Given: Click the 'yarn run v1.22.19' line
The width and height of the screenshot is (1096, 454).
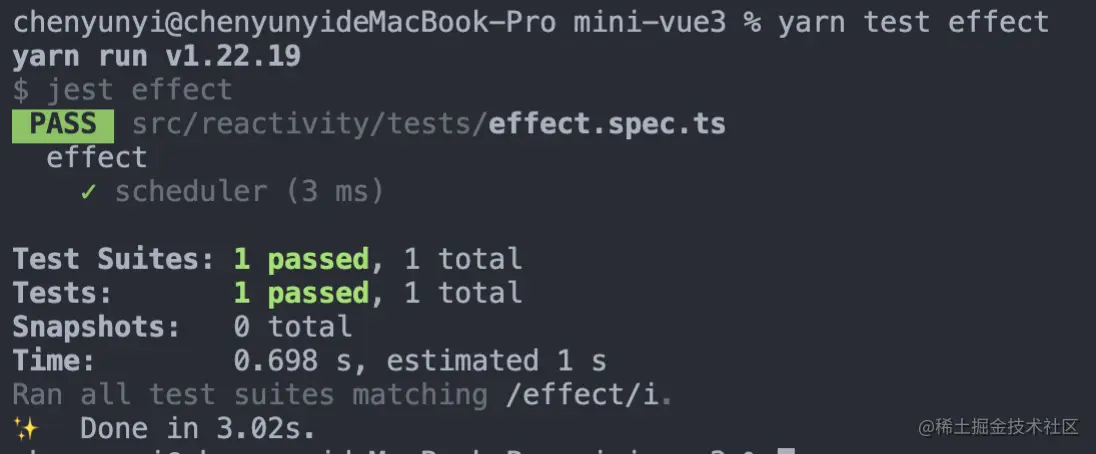Looking at the screenshot, I should pos(157,57).
